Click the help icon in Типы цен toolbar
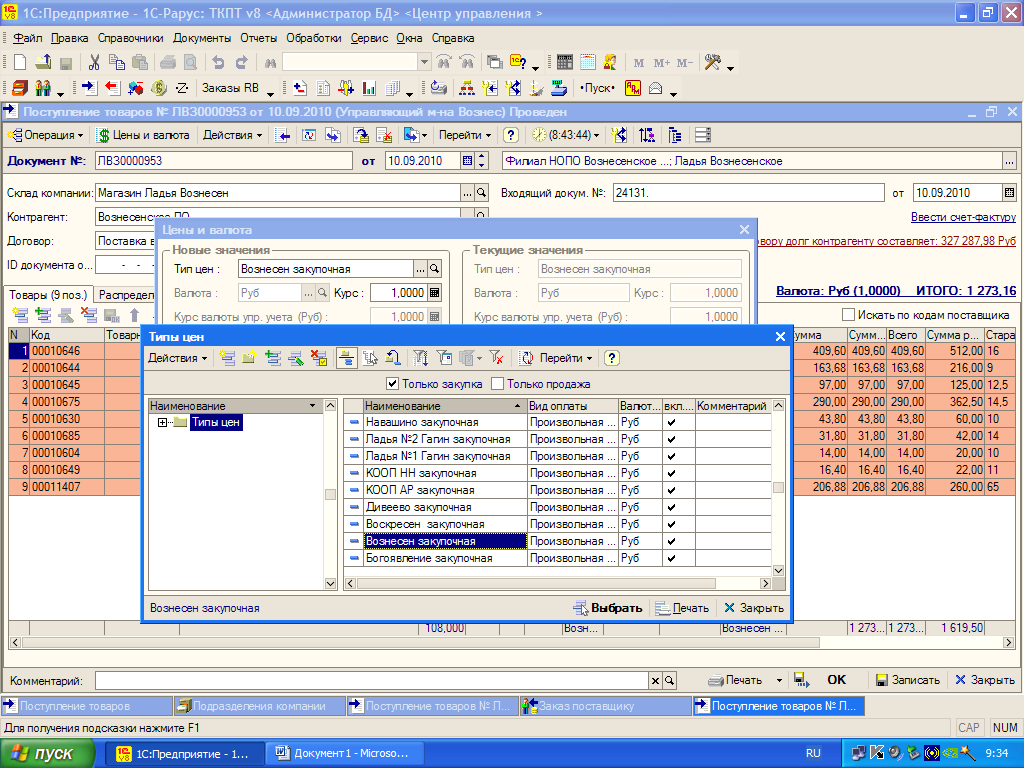Image resolution: width=1024 pixels, height=768 pixels. (611, 358)
